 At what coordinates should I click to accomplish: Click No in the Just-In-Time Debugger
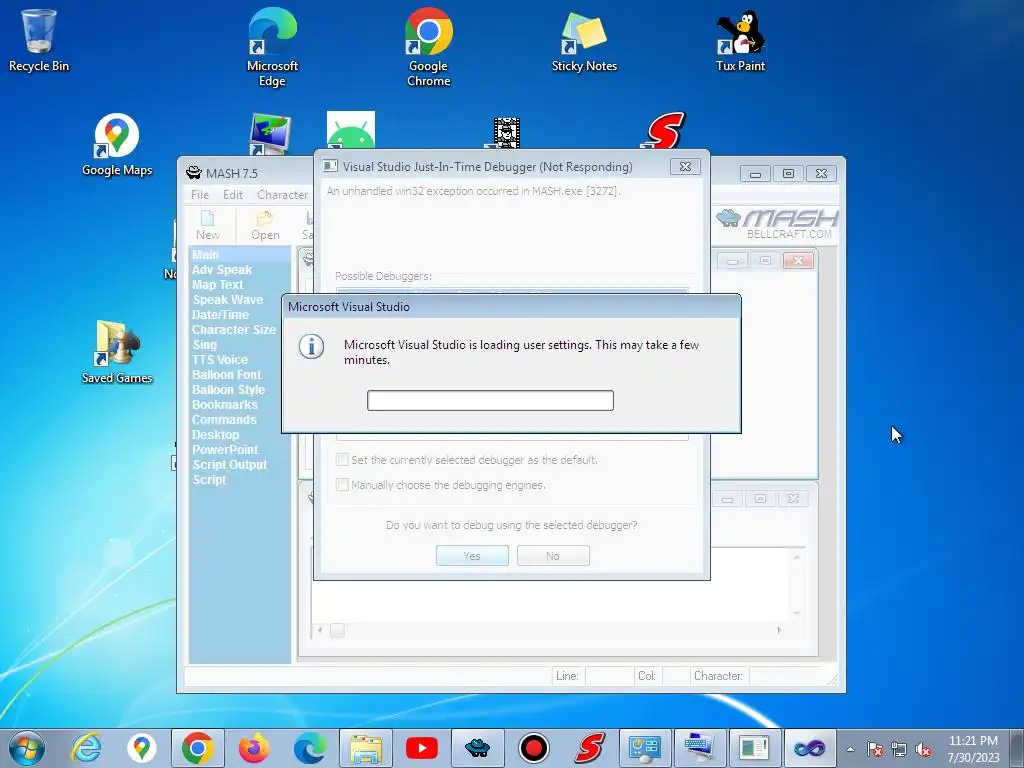[x=553, y=556]
